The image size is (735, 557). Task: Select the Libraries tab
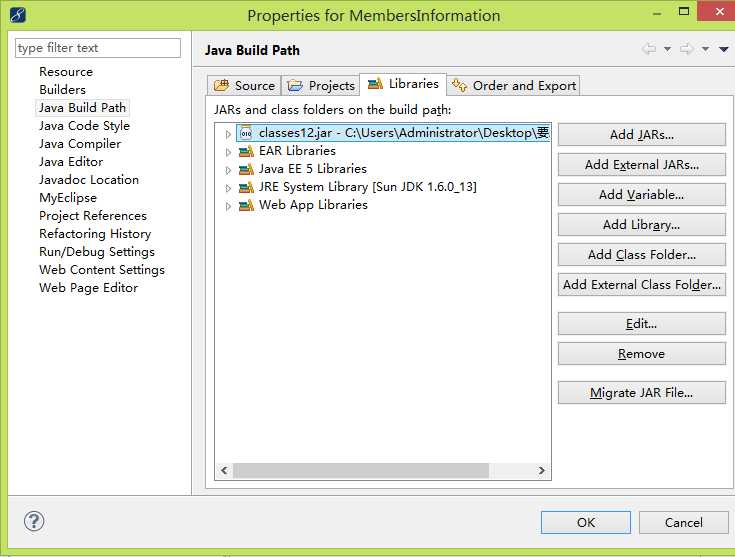click(403, 84)
